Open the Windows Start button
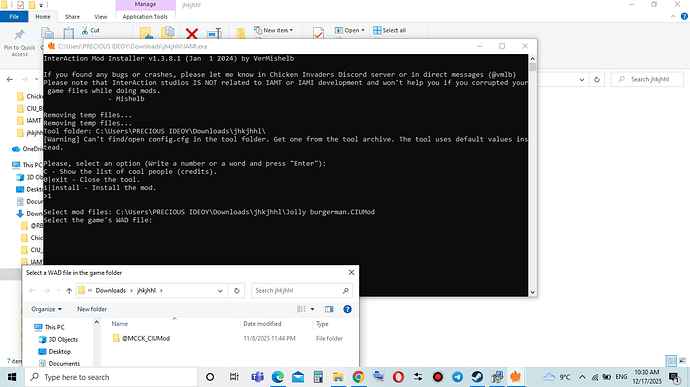The width and height of the screenshot is (690, 387). click(12, 377)
